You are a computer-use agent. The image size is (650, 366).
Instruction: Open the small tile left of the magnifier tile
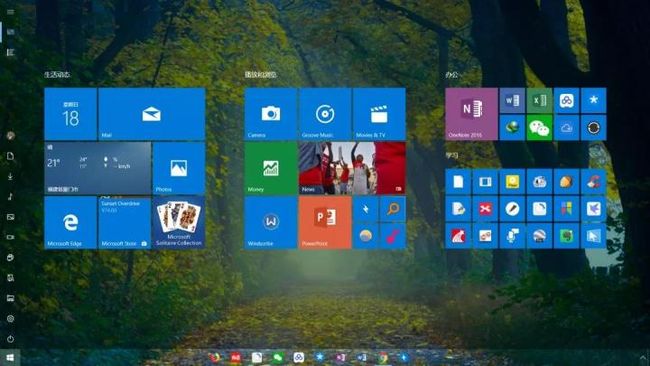366,209
